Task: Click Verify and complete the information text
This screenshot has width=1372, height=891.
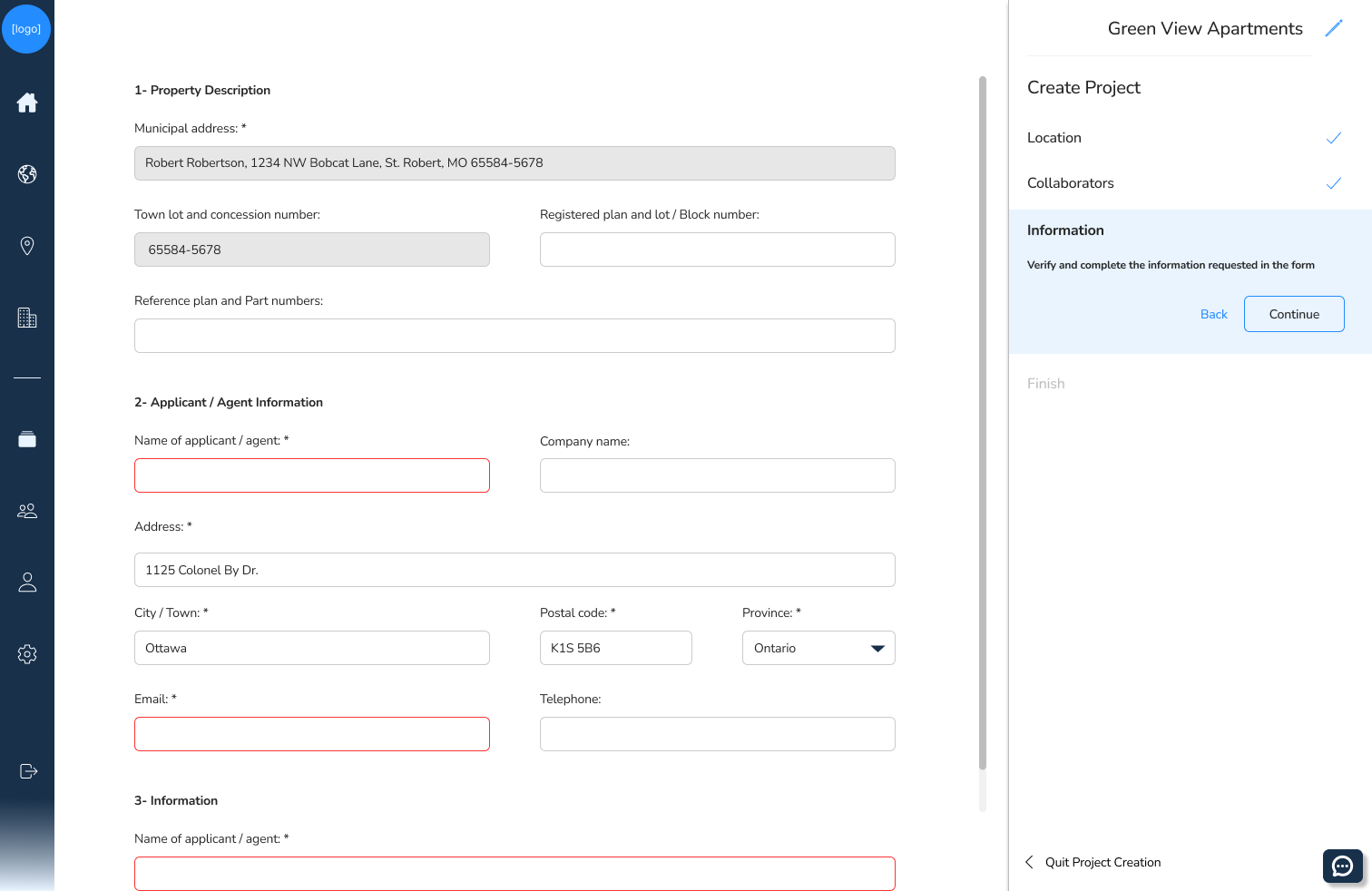Action: [x=1171, y=265]
